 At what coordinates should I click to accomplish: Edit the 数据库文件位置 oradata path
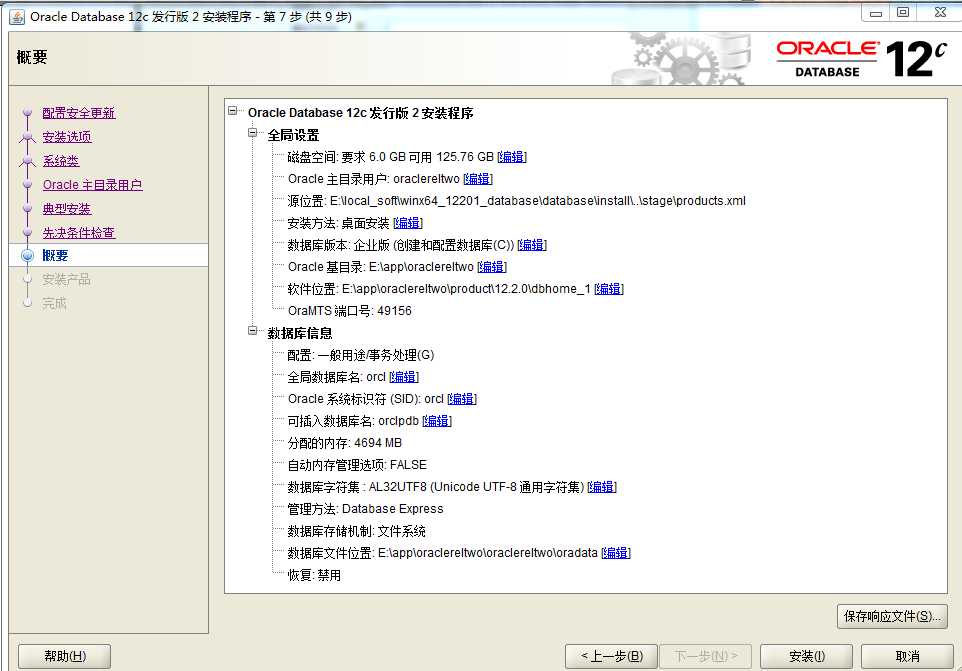(616, 553)
